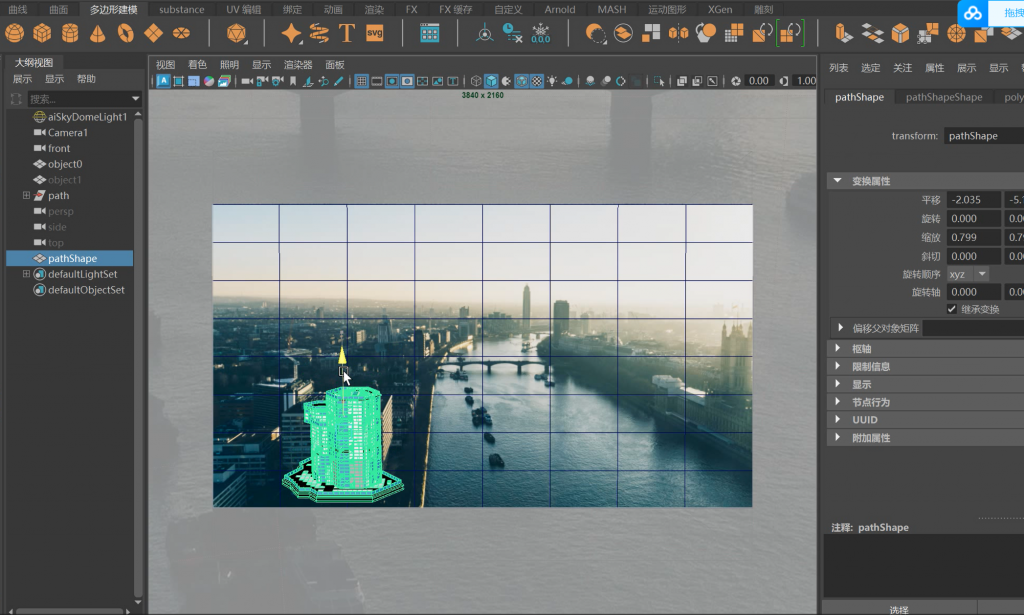
Task: Click 关注 in the attribute editor menu
Action: click(903, 68)
